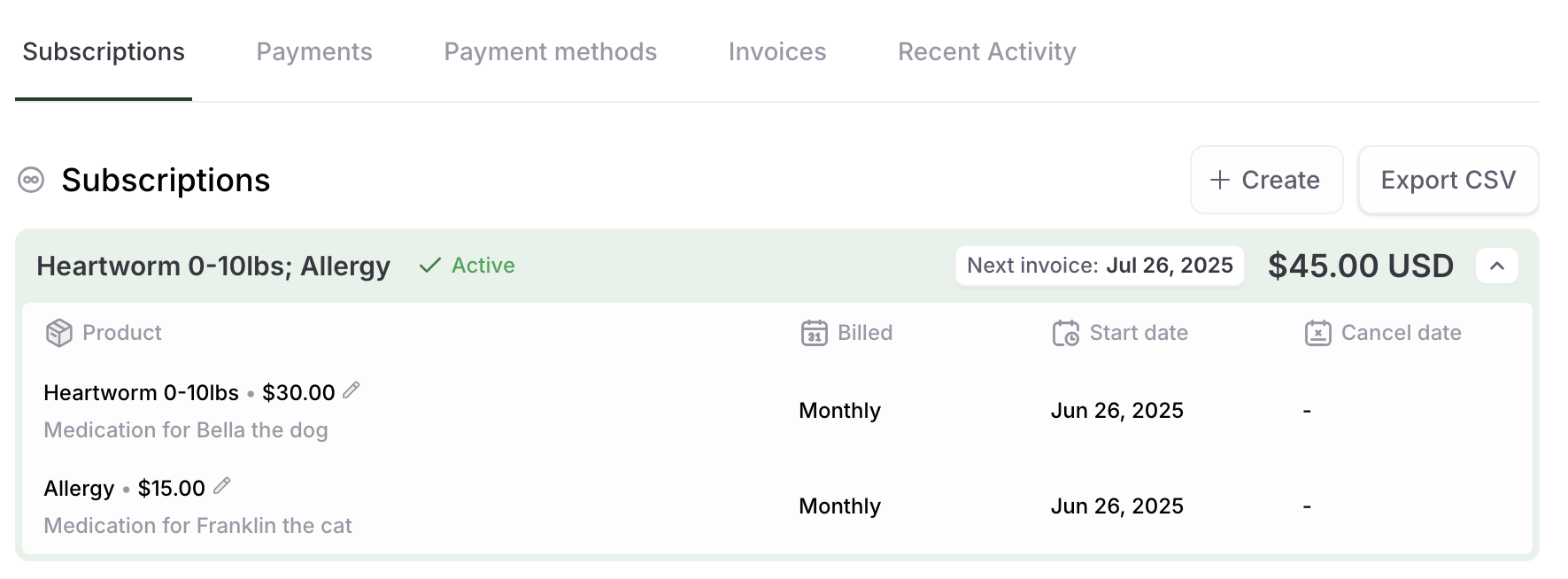Switch to the Payments tab
The image size is (1568, 579).
coord(314,51)
